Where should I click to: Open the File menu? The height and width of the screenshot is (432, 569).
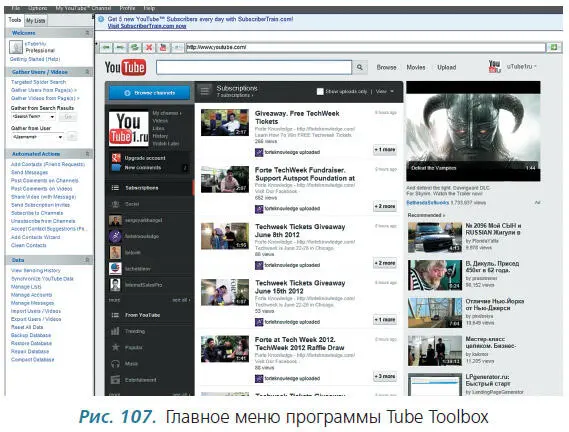16,8
